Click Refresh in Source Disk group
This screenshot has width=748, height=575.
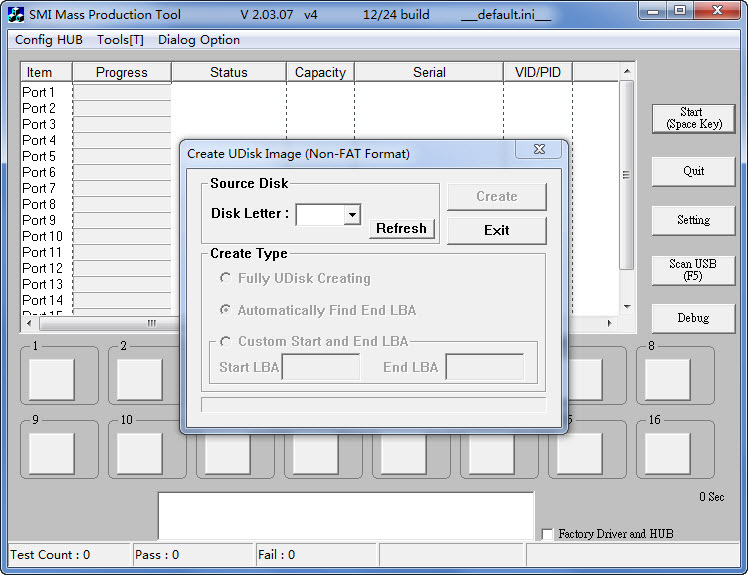[x=402, y=229]
